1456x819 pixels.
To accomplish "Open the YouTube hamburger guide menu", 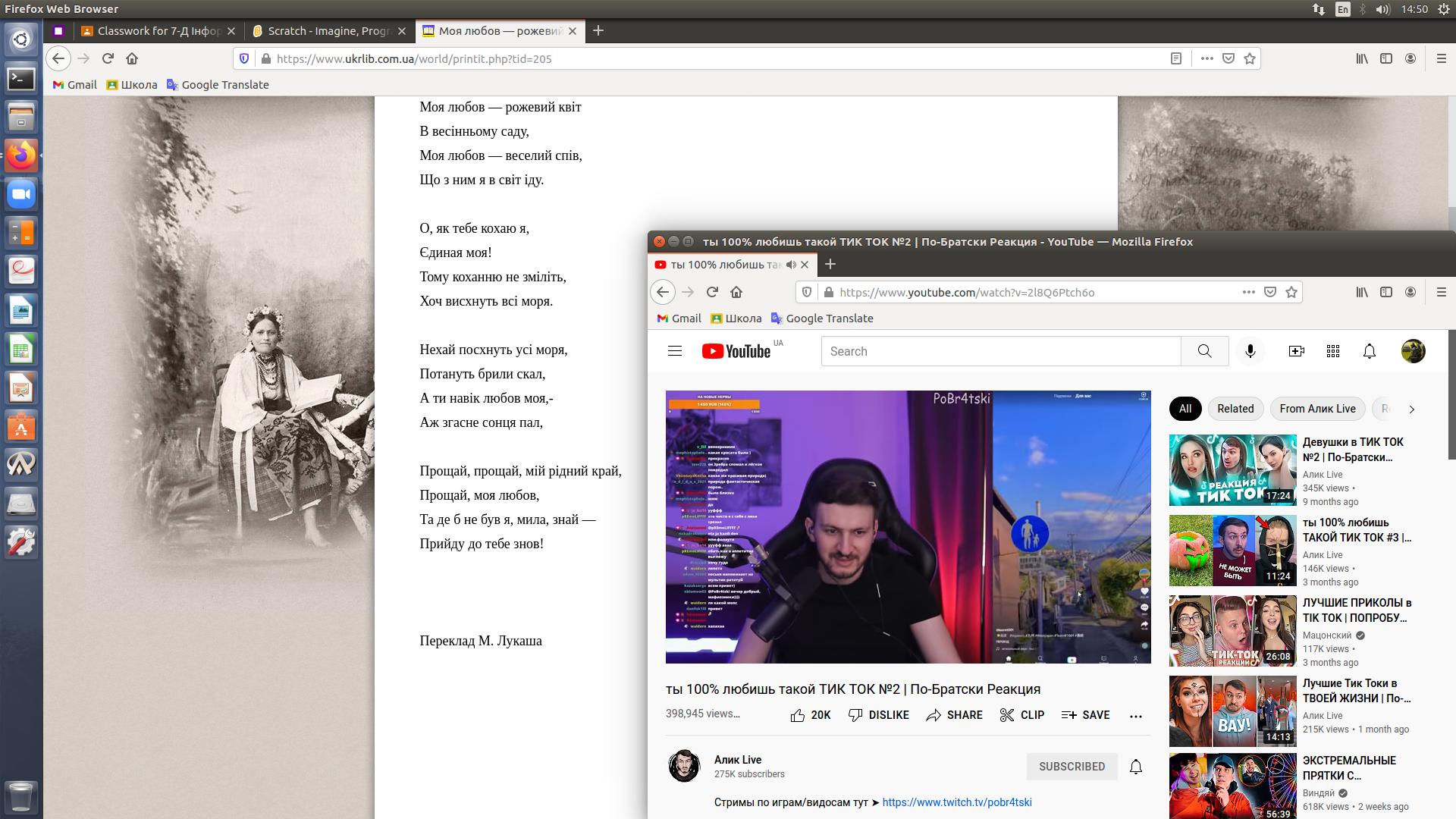I will click(x=675, y=351).
